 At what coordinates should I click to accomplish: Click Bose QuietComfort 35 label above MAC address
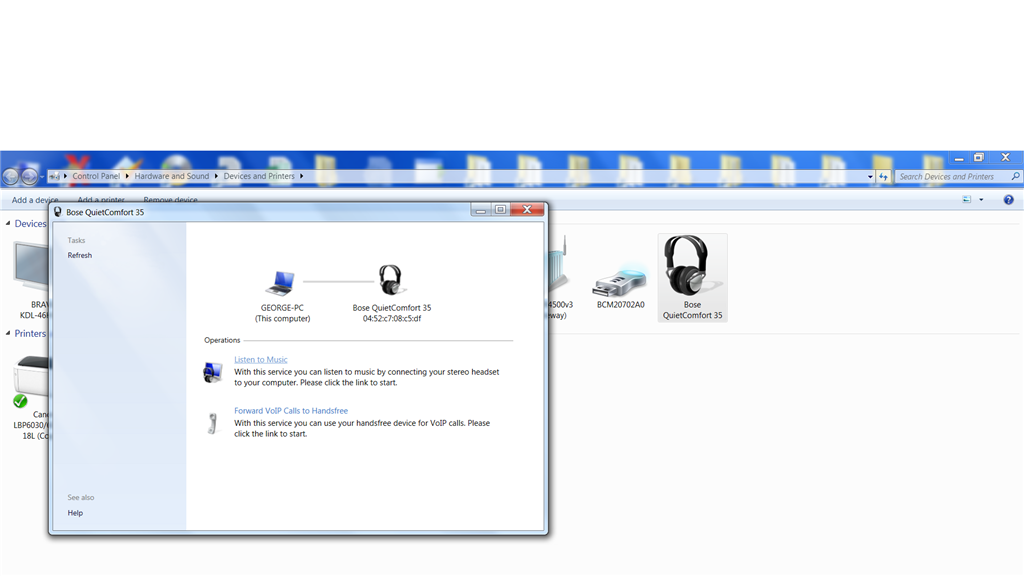pyautogui.click(x=392, y=308)
